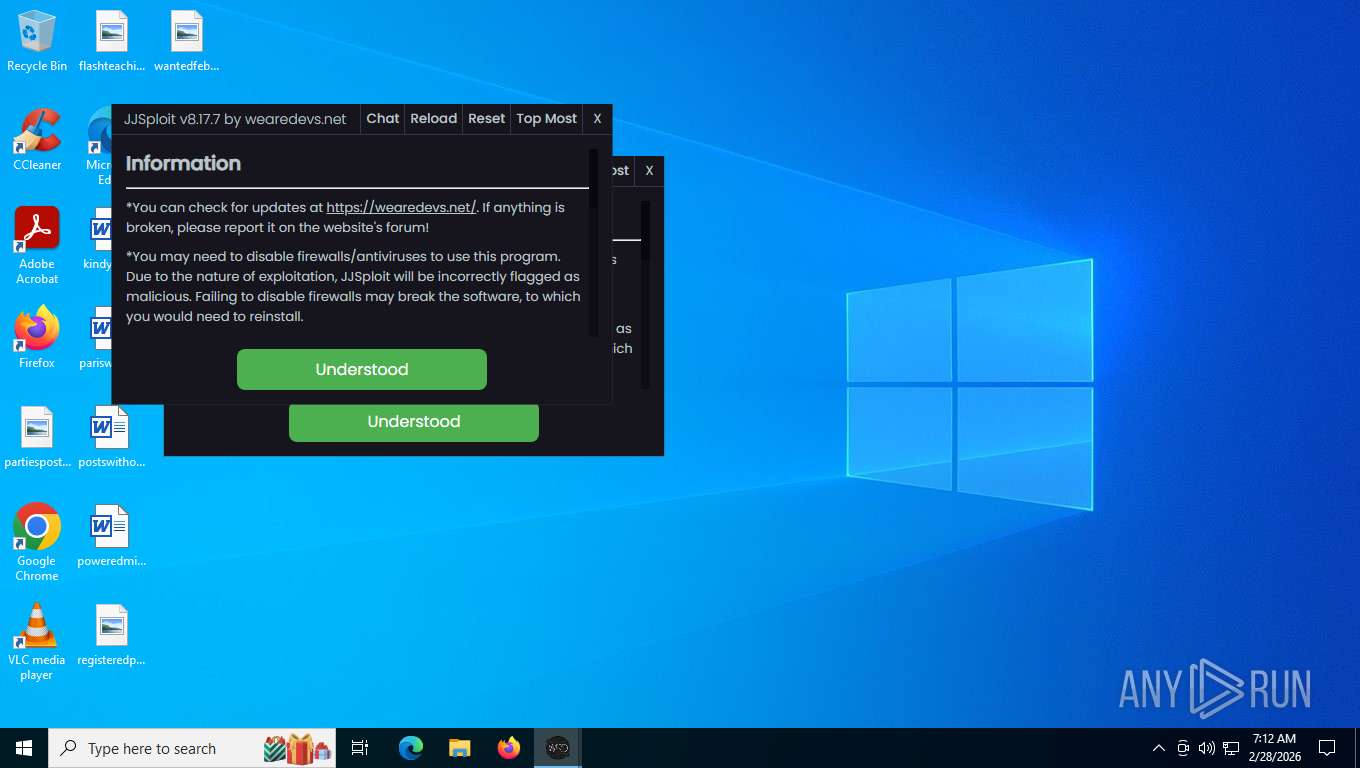Open the Meet Now tray icon

[1183, 748]
